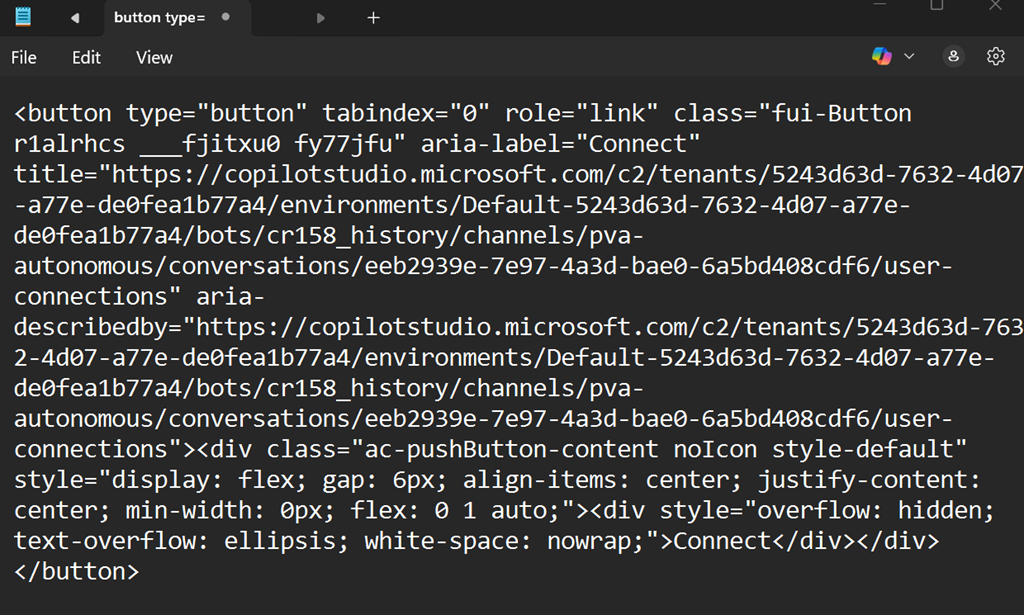Screen dimensions: 1024x615
Task: Open the Copilot icon
Action: click(881, 57)
